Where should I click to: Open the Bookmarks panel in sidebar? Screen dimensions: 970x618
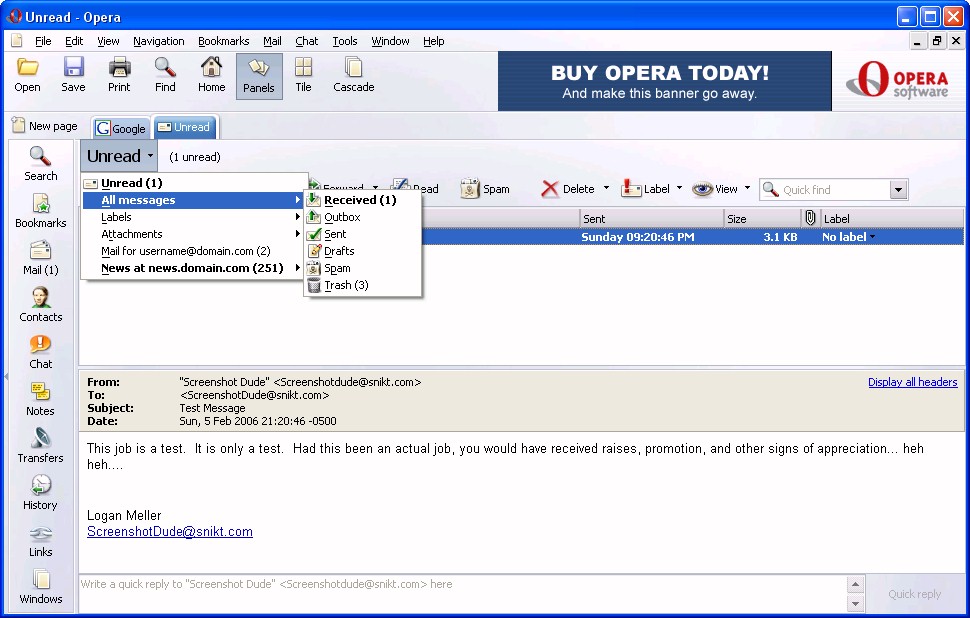pyautogui.click(x=40, y=211)
